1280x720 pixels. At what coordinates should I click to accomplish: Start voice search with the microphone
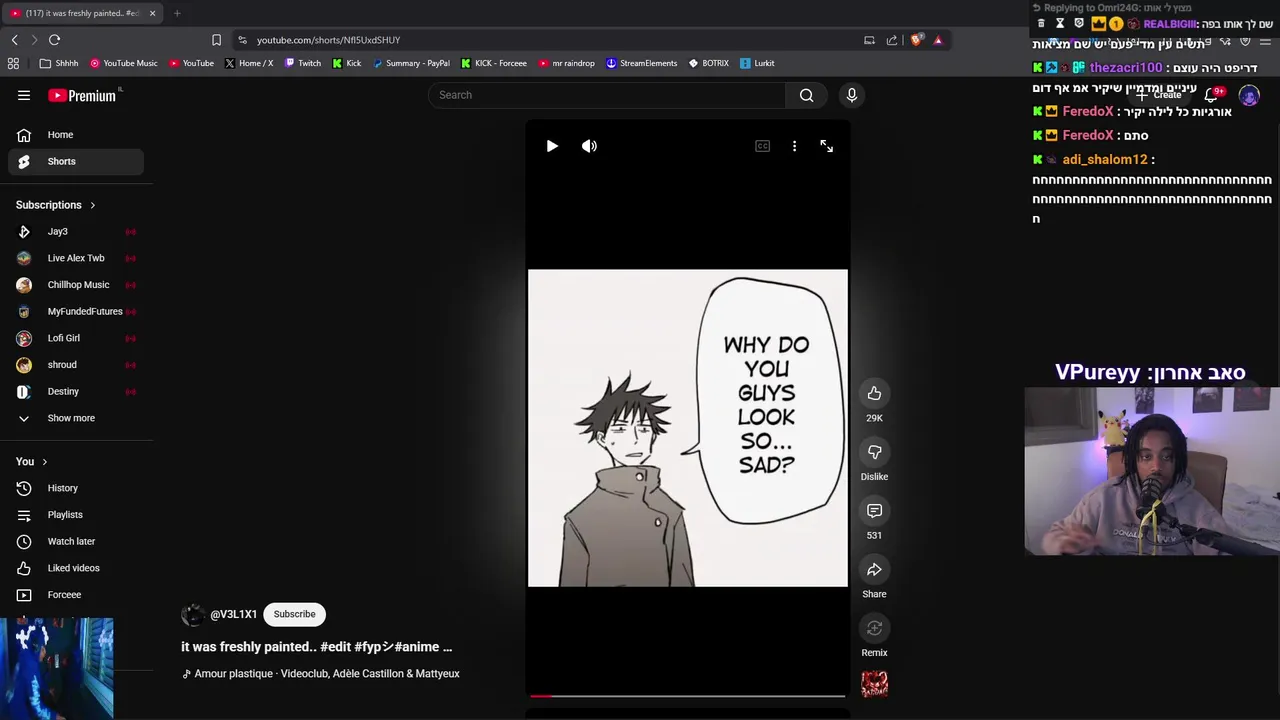852,95
